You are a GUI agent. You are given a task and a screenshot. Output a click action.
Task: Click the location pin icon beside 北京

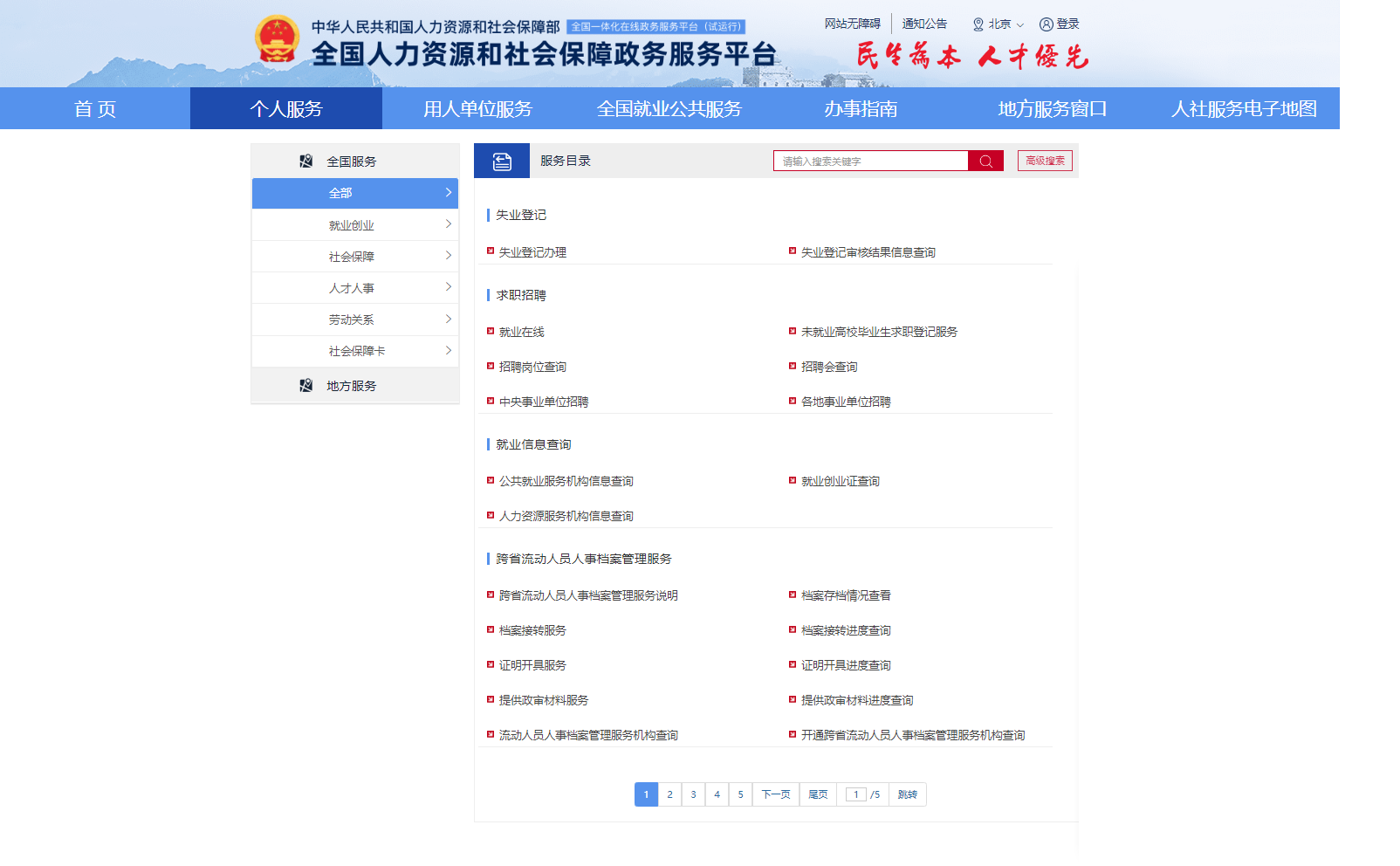978,24
